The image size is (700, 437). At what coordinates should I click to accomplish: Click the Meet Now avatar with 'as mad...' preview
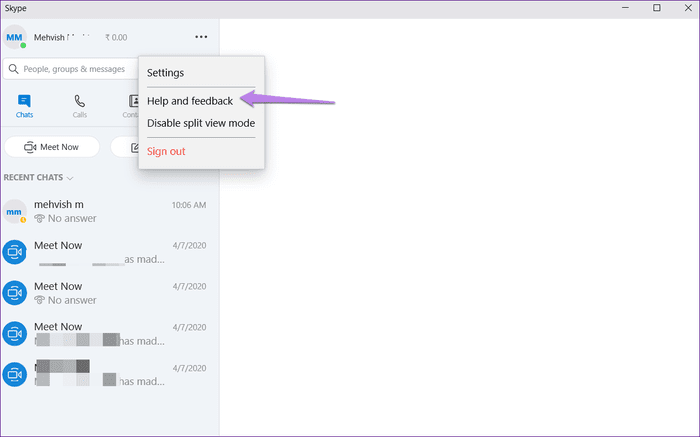click(15, 252)
